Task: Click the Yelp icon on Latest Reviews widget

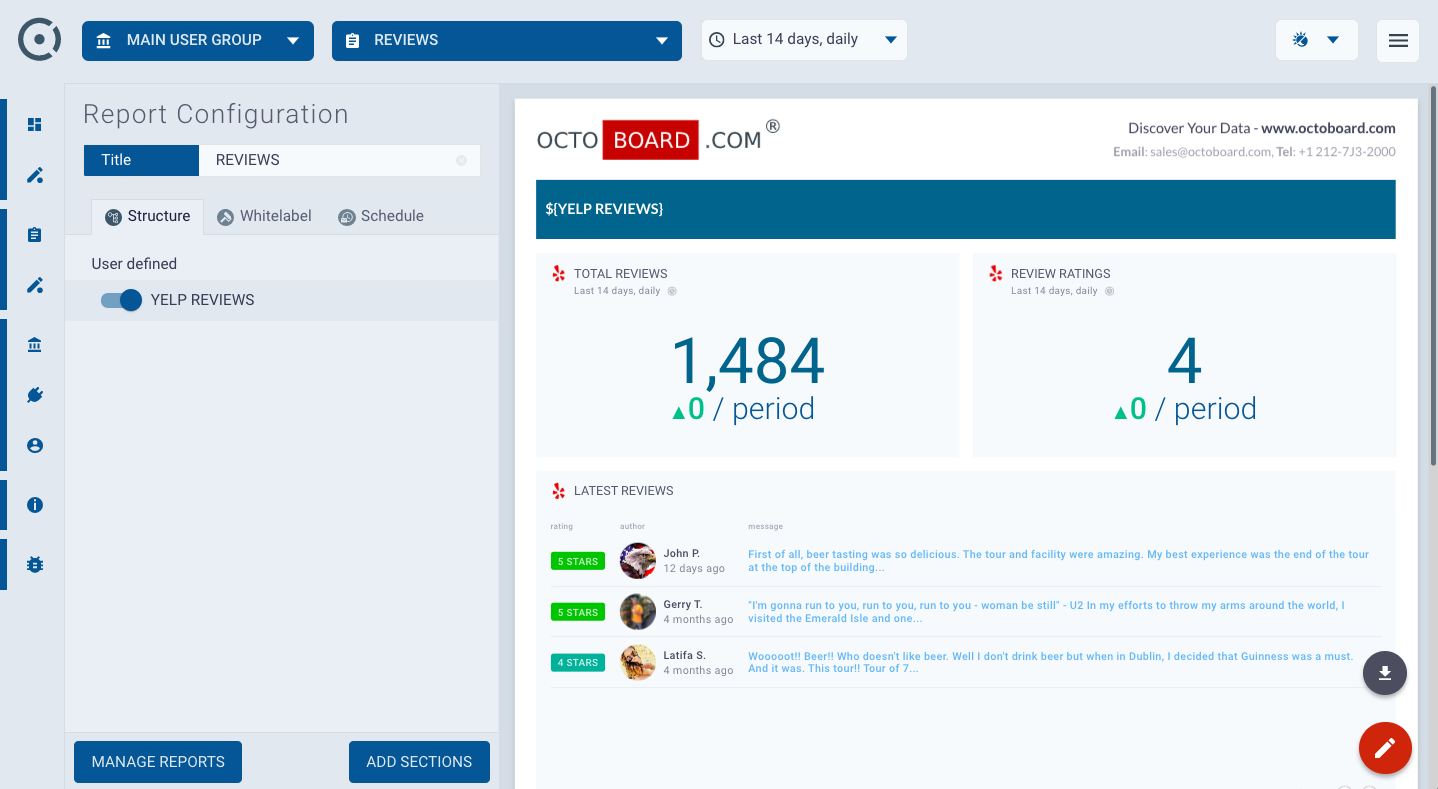Action: click(x=559, y=491)
